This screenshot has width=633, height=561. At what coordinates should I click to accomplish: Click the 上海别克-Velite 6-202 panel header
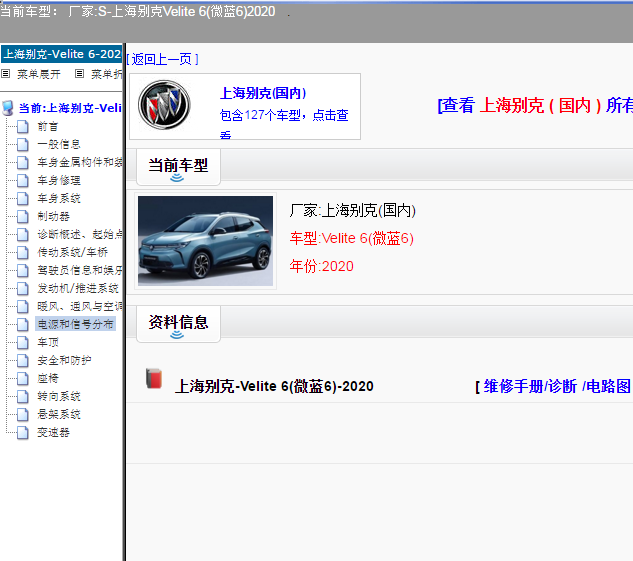(62, 54)
